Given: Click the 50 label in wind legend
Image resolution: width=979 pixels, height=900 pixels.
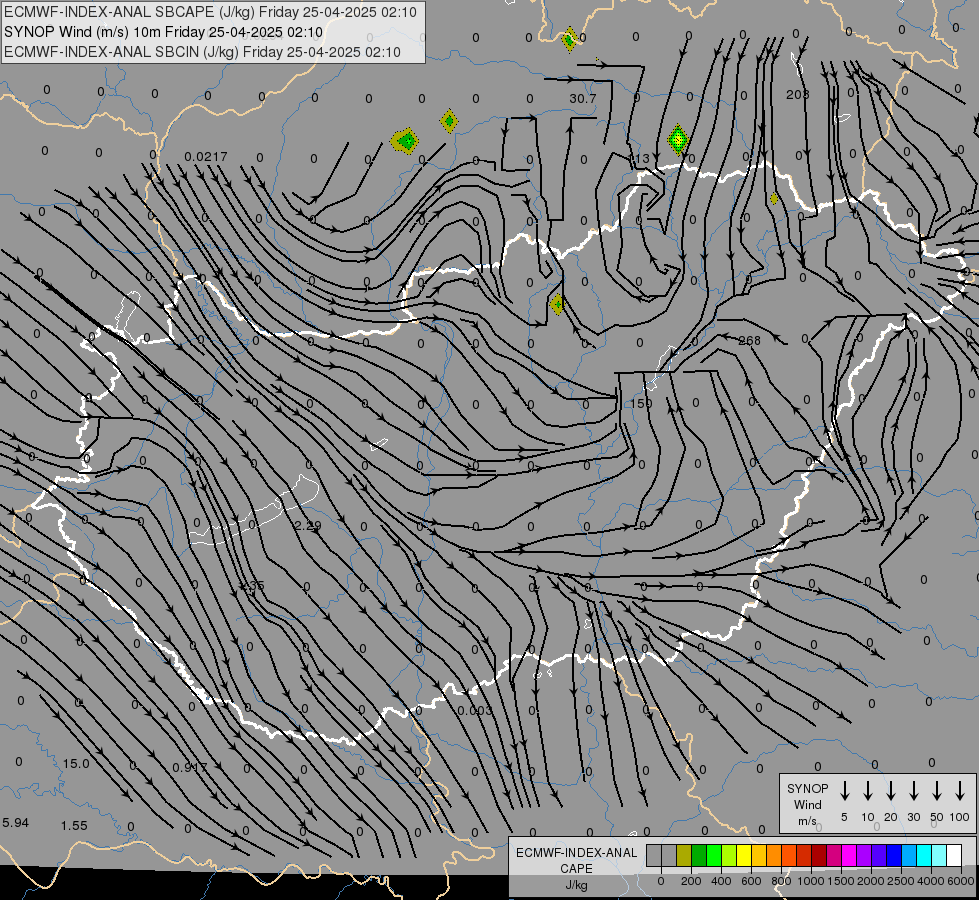Looking at the screenshot, I should tap(937, 817).
